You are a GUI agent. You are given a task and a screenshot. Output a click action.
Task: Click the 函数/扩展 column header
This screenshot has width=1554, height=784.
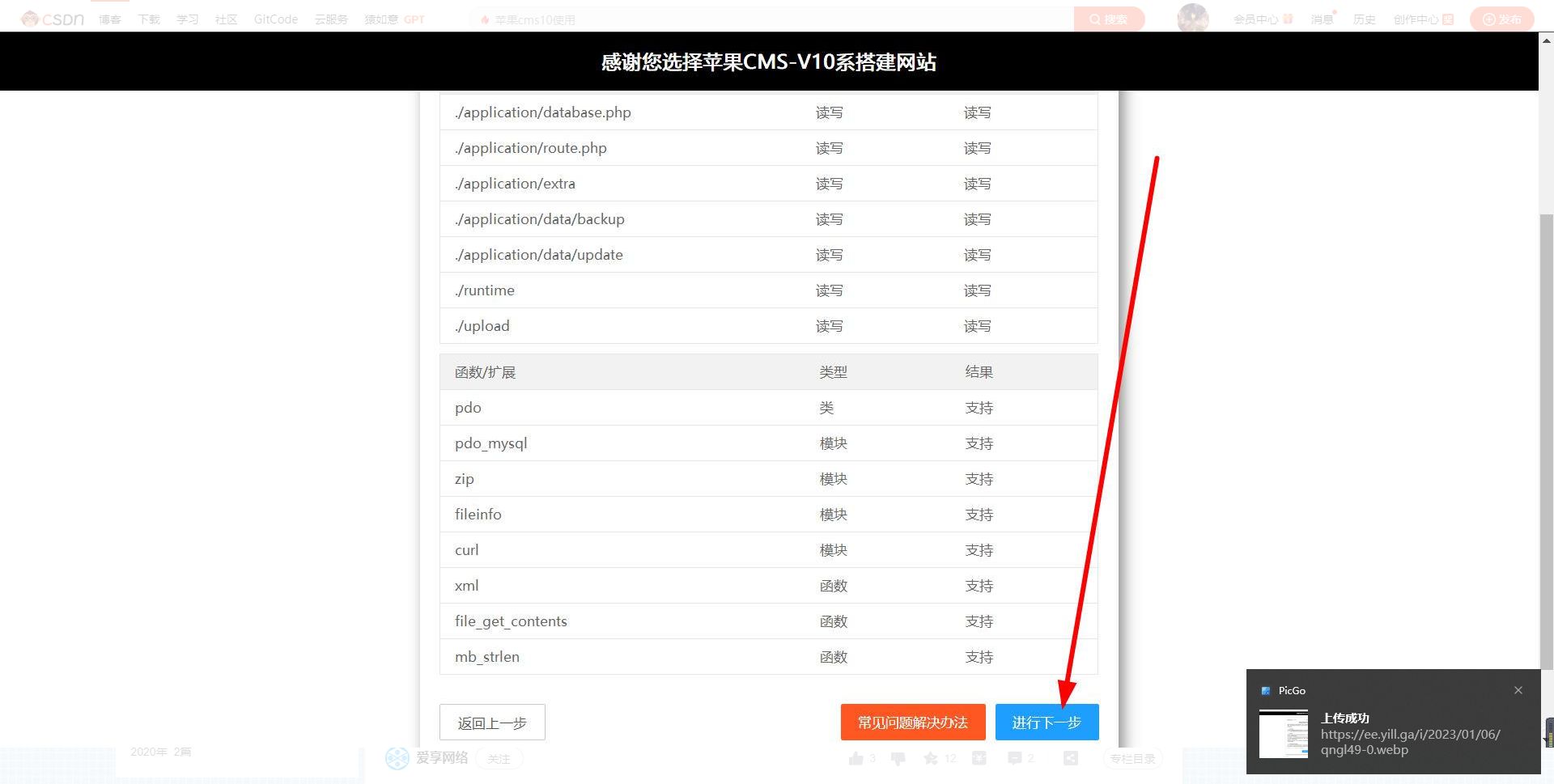pyautogui.click(x=485, y=372)
